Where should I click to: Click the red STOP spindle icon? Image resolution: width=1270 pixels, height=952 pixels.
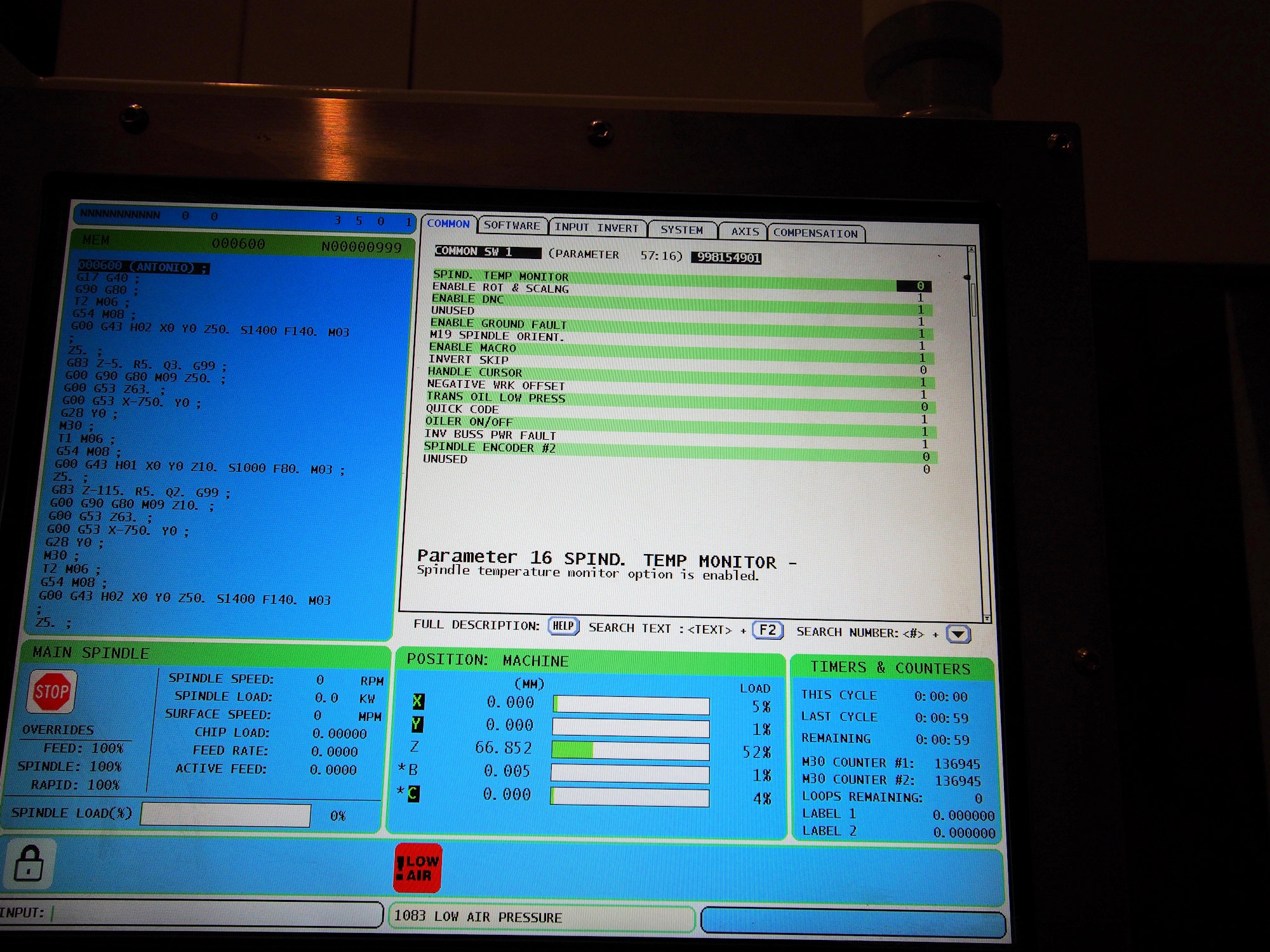pos(51,691)
